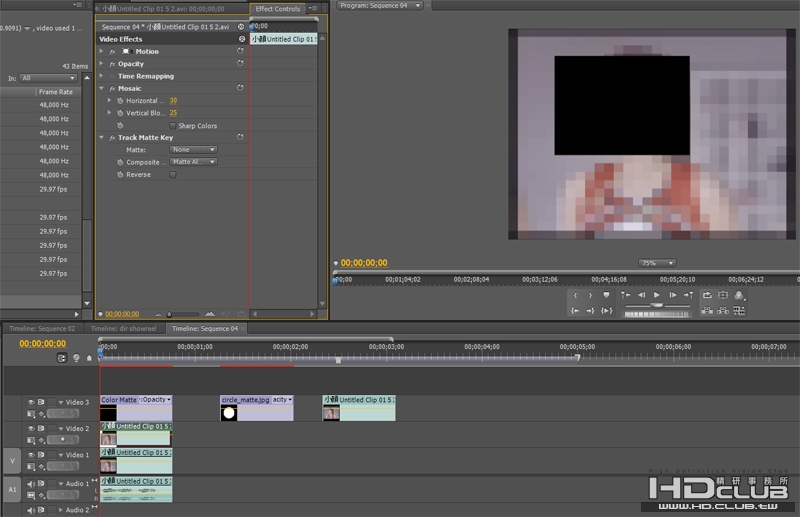Image resolution: width=800 pixels, height=517 pixels.
Task: Click the Horizontal Blocks value 30
Action: (x=173, y=101)
